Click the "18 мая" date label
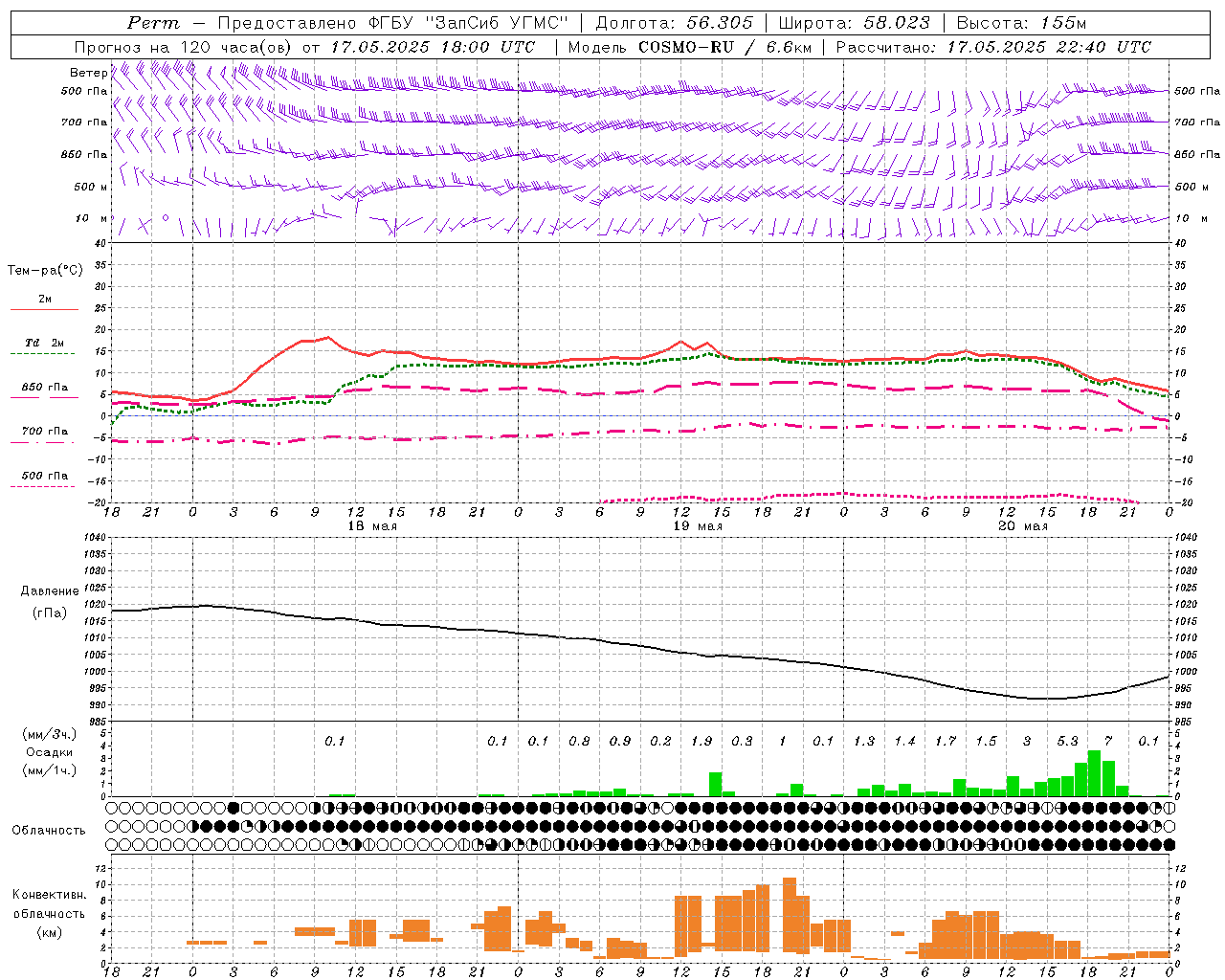1225x980 pixels. [x=372, y=526]
